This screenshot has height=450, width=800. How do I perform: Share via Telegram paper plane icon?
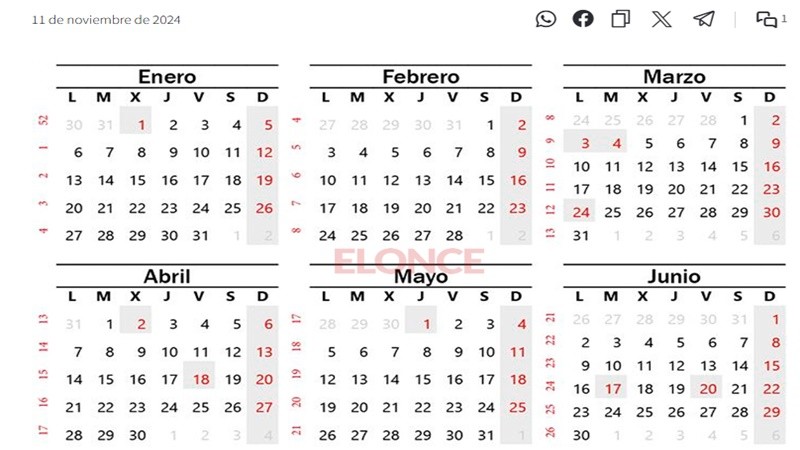click(x=704, y=19)
